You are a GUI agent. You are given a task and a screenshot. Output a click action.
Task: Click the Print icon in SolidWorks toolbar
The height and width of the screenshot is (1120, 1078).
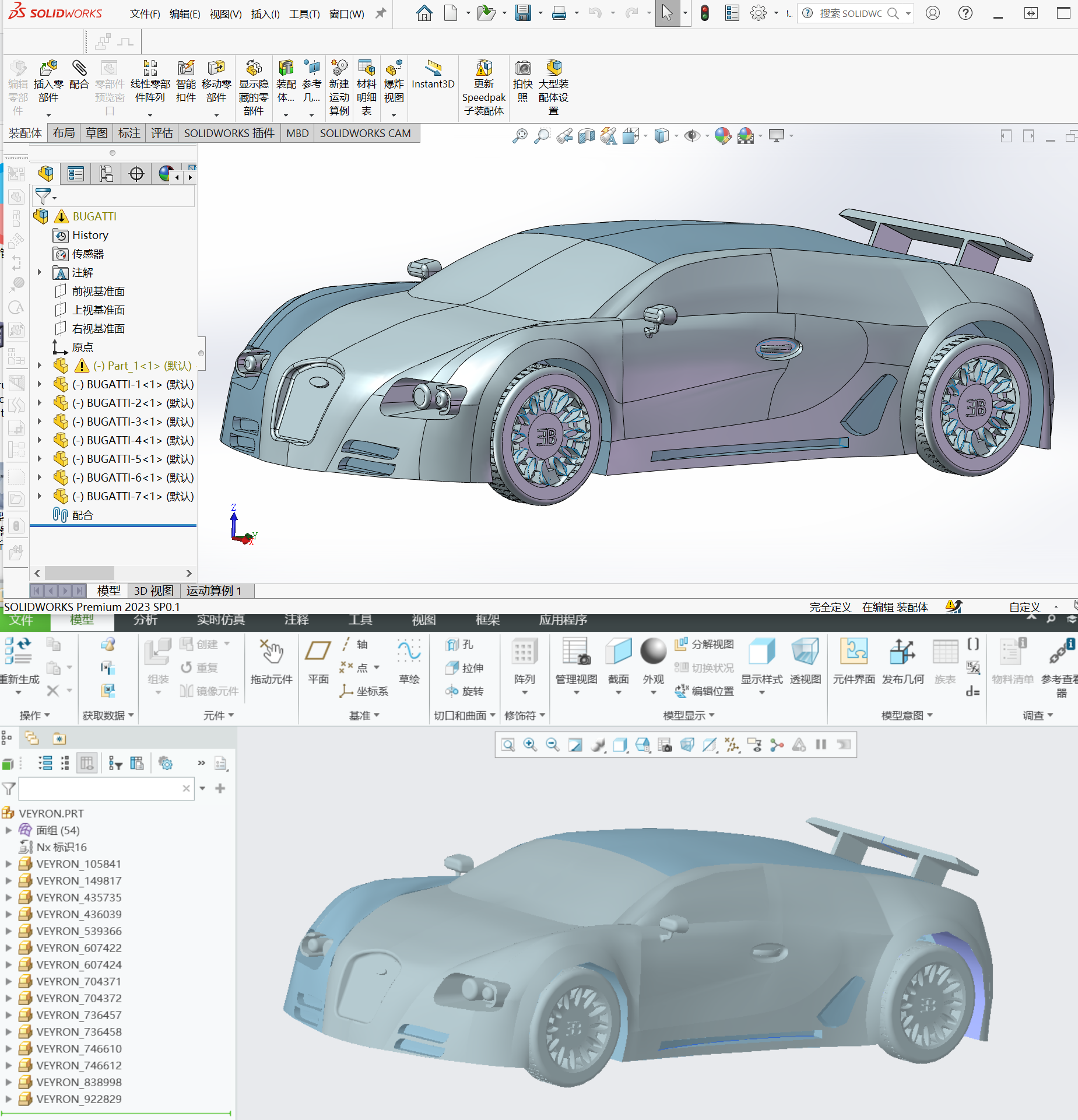559,13
